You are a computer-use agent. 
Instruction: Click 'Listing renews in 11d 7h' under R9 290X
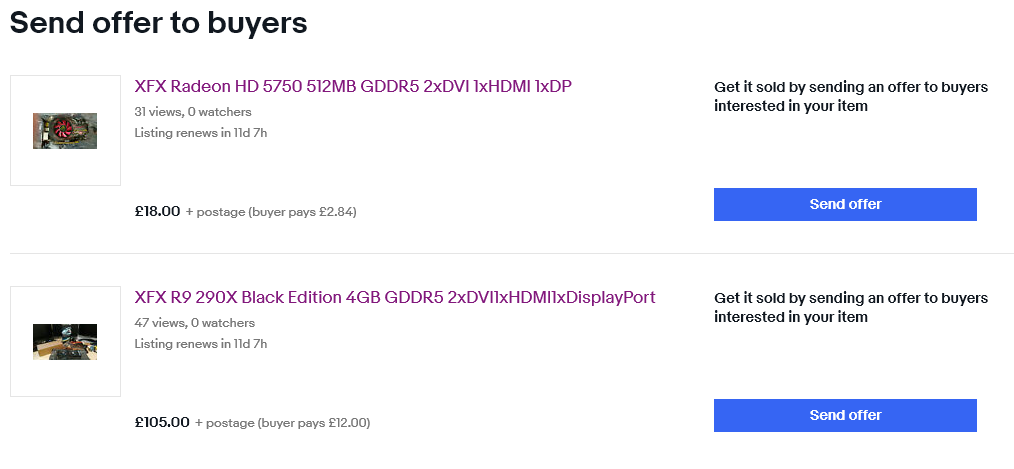point(200,344)
